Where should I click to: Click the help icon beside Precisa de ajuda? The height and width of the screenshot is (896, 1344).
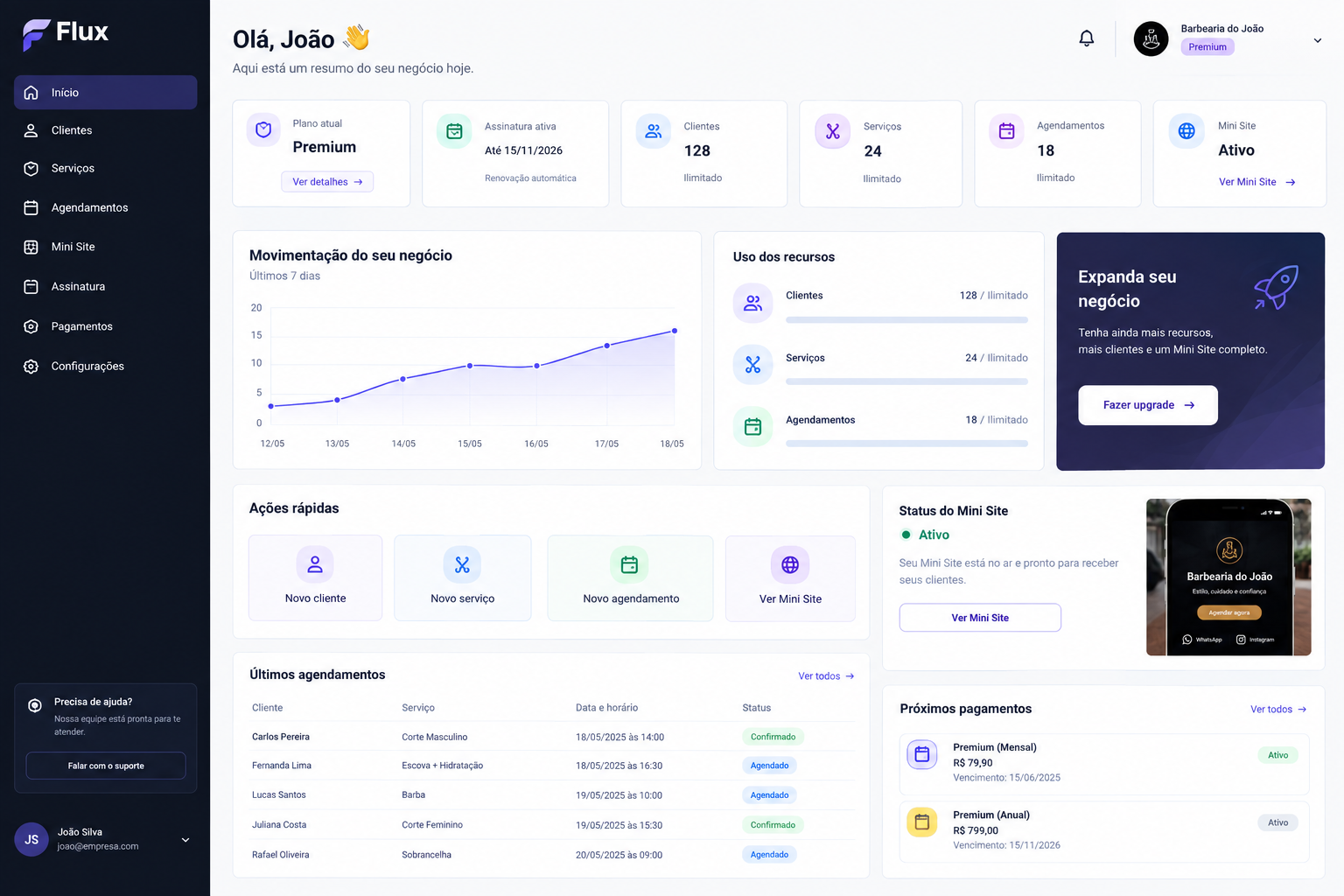(35, 705)
